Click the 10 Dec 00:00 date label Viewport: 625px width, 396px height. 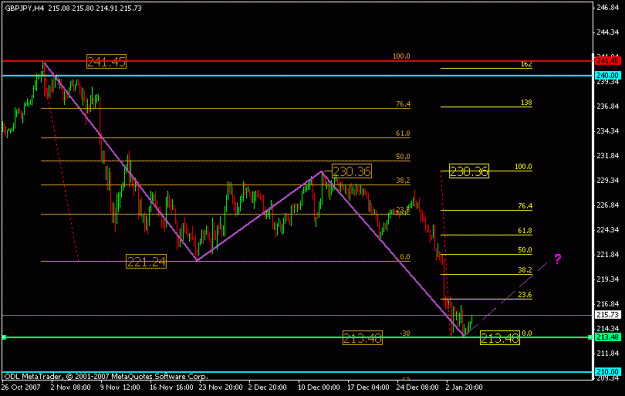pyautogui.click(x=318, y=387)
